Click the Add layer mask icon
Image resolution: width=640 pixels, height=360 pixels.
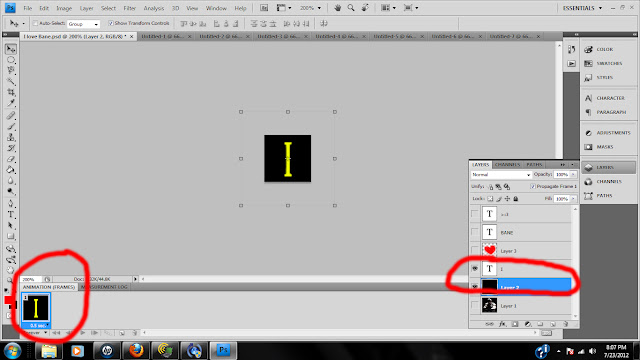click(x=515, y=324)
